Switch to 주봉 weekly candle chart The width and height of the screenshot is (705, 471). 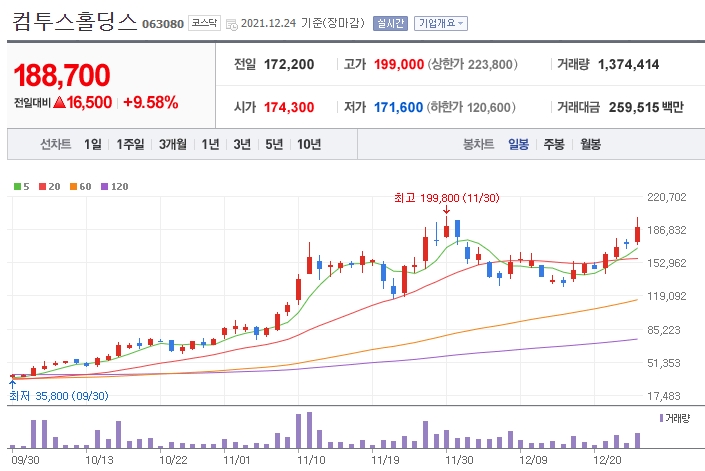coord(554,144)
